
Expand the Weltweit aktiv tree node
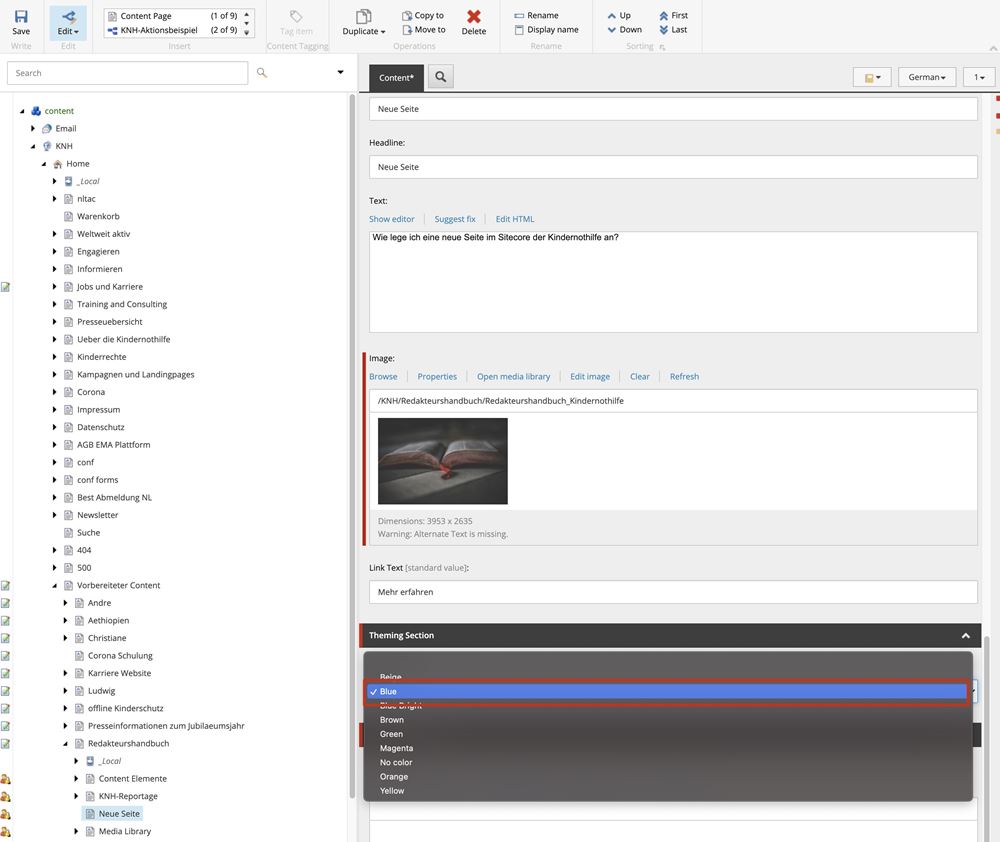tap(55, 234)
